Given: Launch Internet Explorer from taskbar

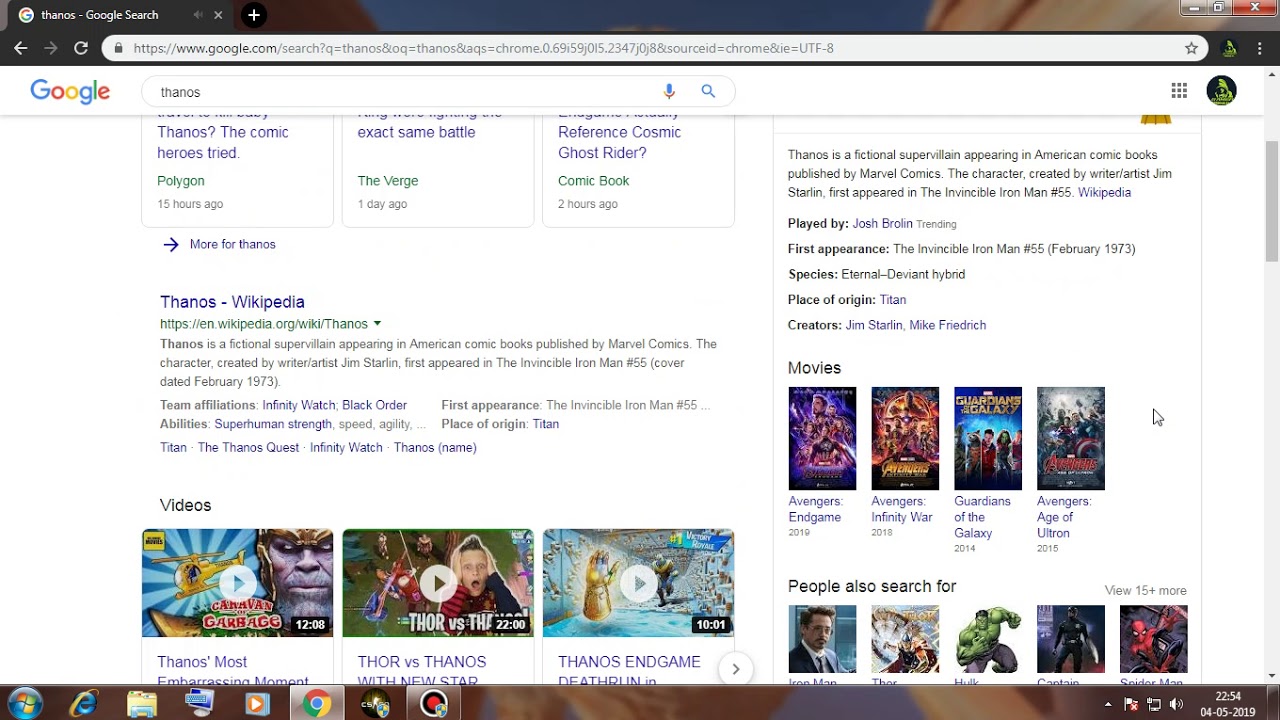Looking at the screenshot, I should point(84,704).
